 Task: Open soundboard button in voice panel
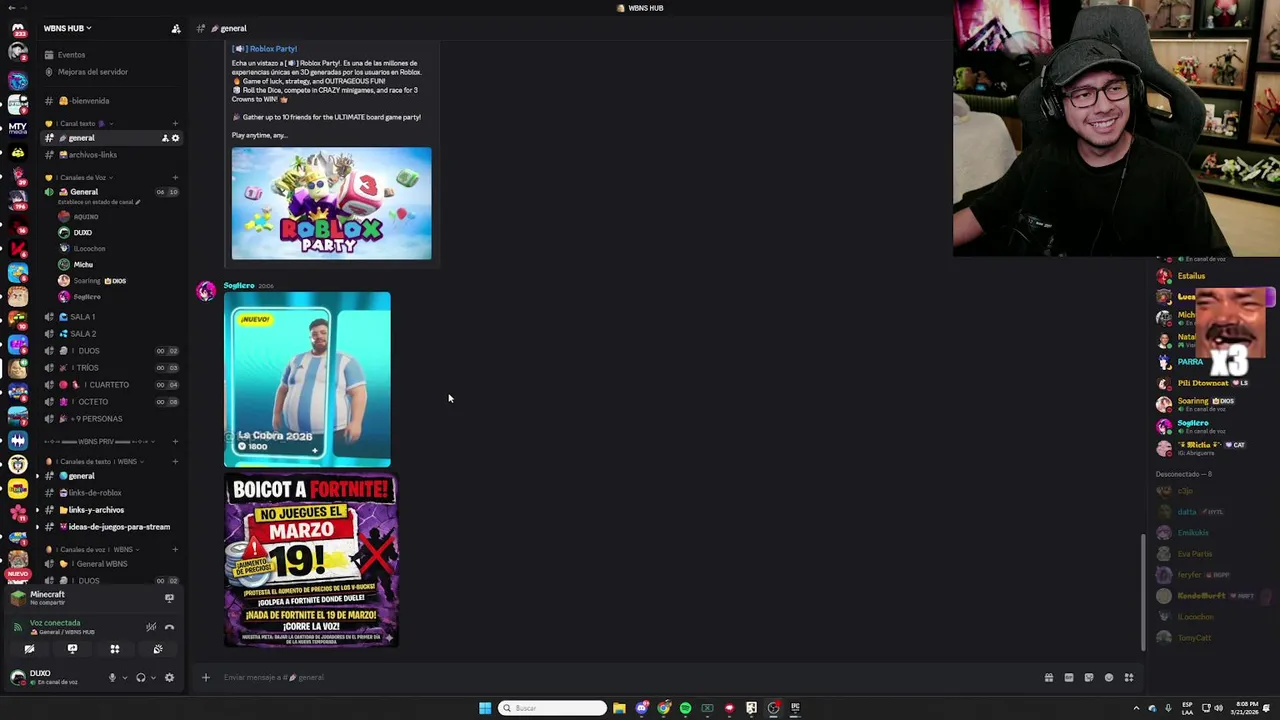click(158, 649)
